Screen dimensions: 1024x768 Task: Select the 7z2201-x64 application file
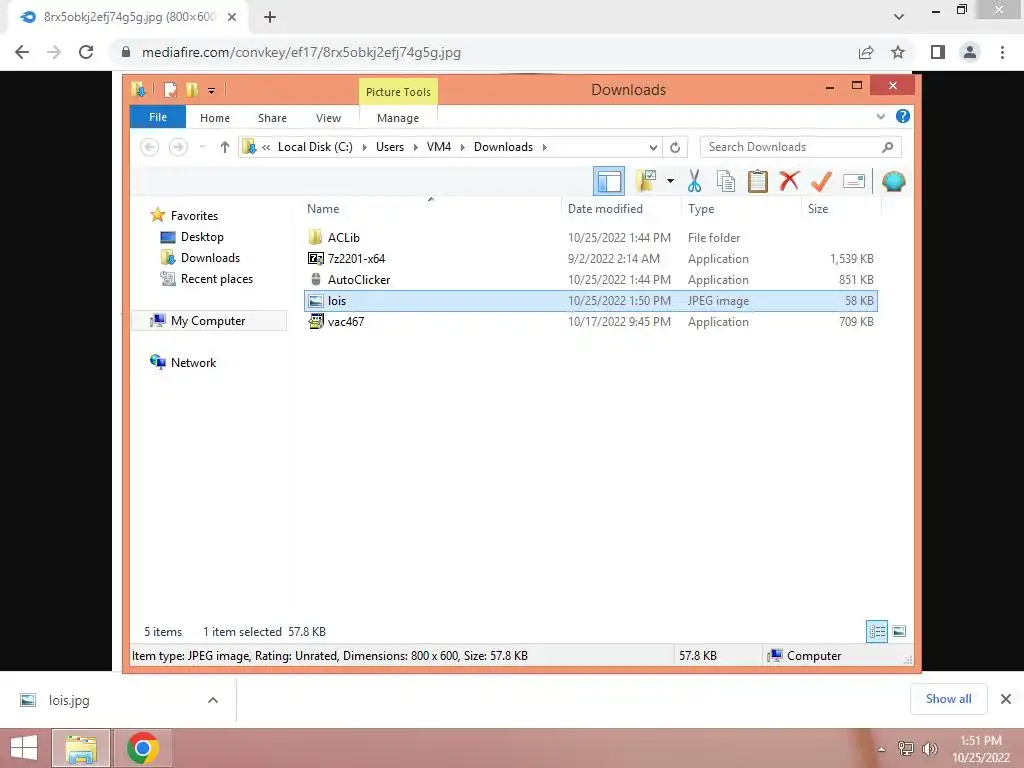[590, 259]
